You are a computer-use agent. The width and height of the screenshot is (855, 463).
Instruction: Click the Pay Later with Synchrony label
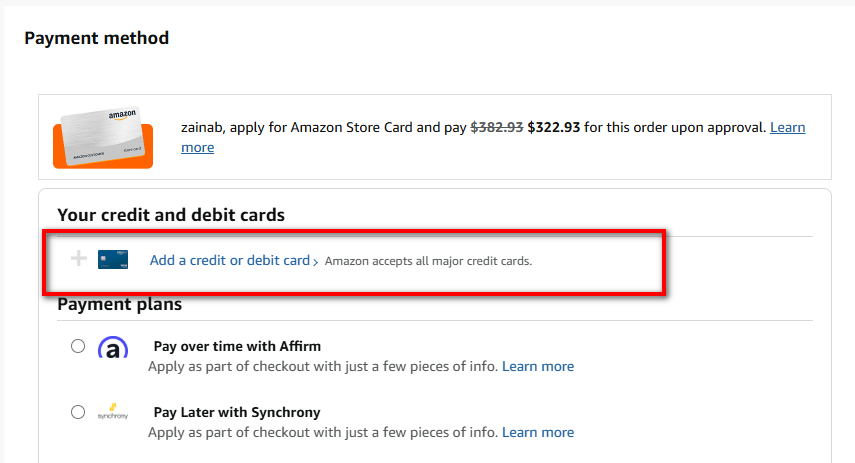coord(237,412)
